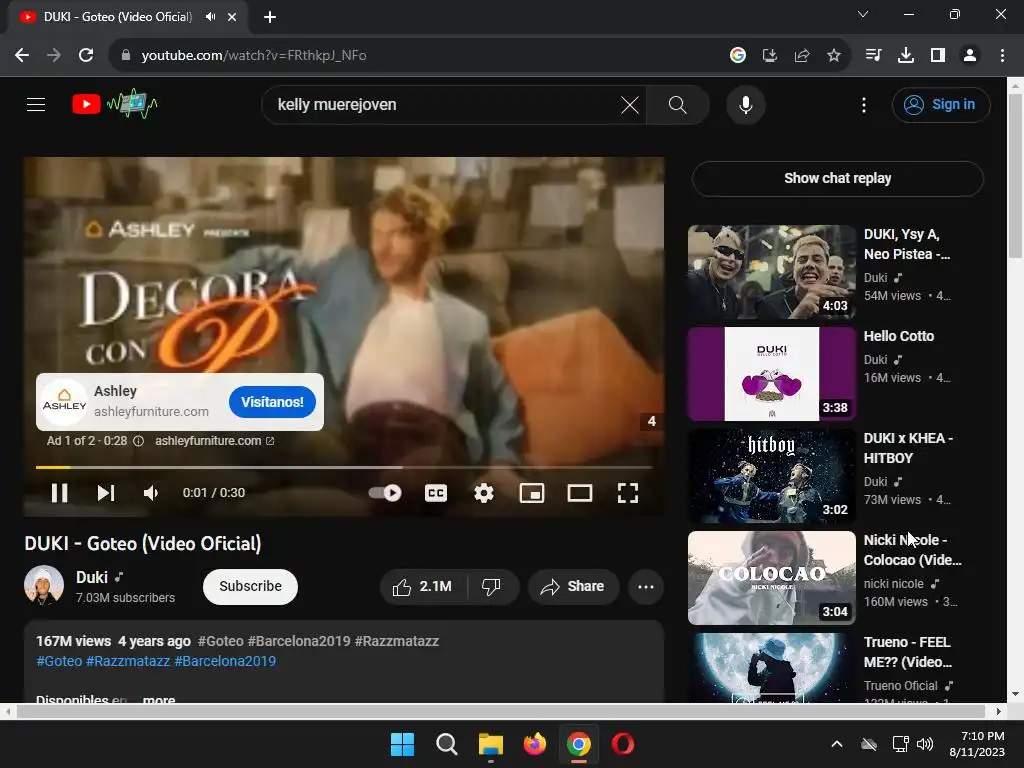Enter fullscreen mode
The width and height of the screenshot is (1024, 768).
coord(628,493)
